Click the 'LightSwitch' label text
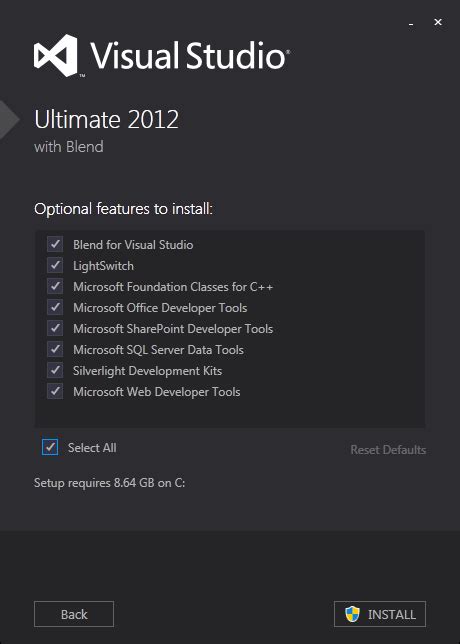Viewport: 460px width, 644px height. (104, 266)
